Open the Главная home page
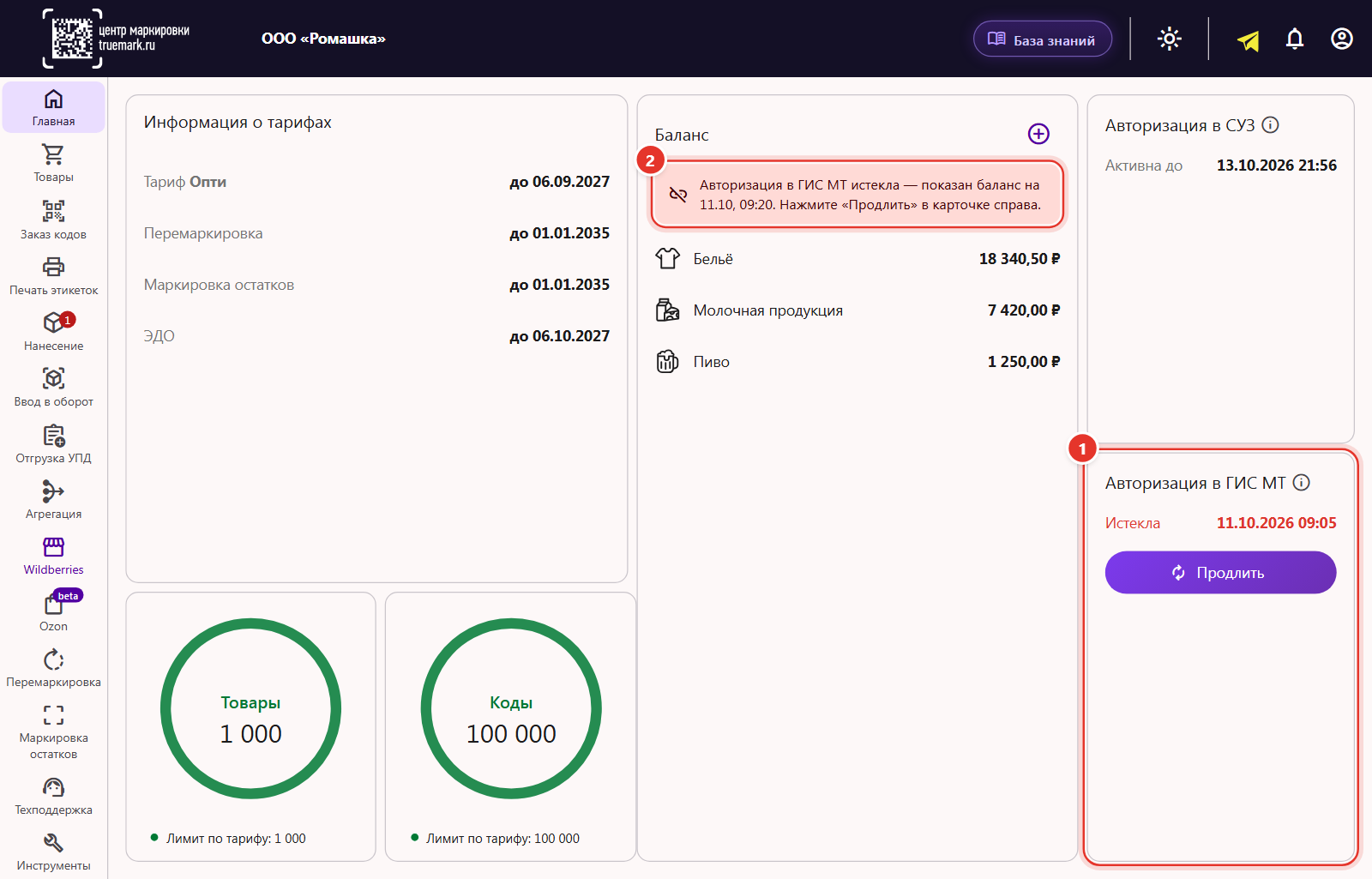The image size is (1372, 879). coord(53,107)
